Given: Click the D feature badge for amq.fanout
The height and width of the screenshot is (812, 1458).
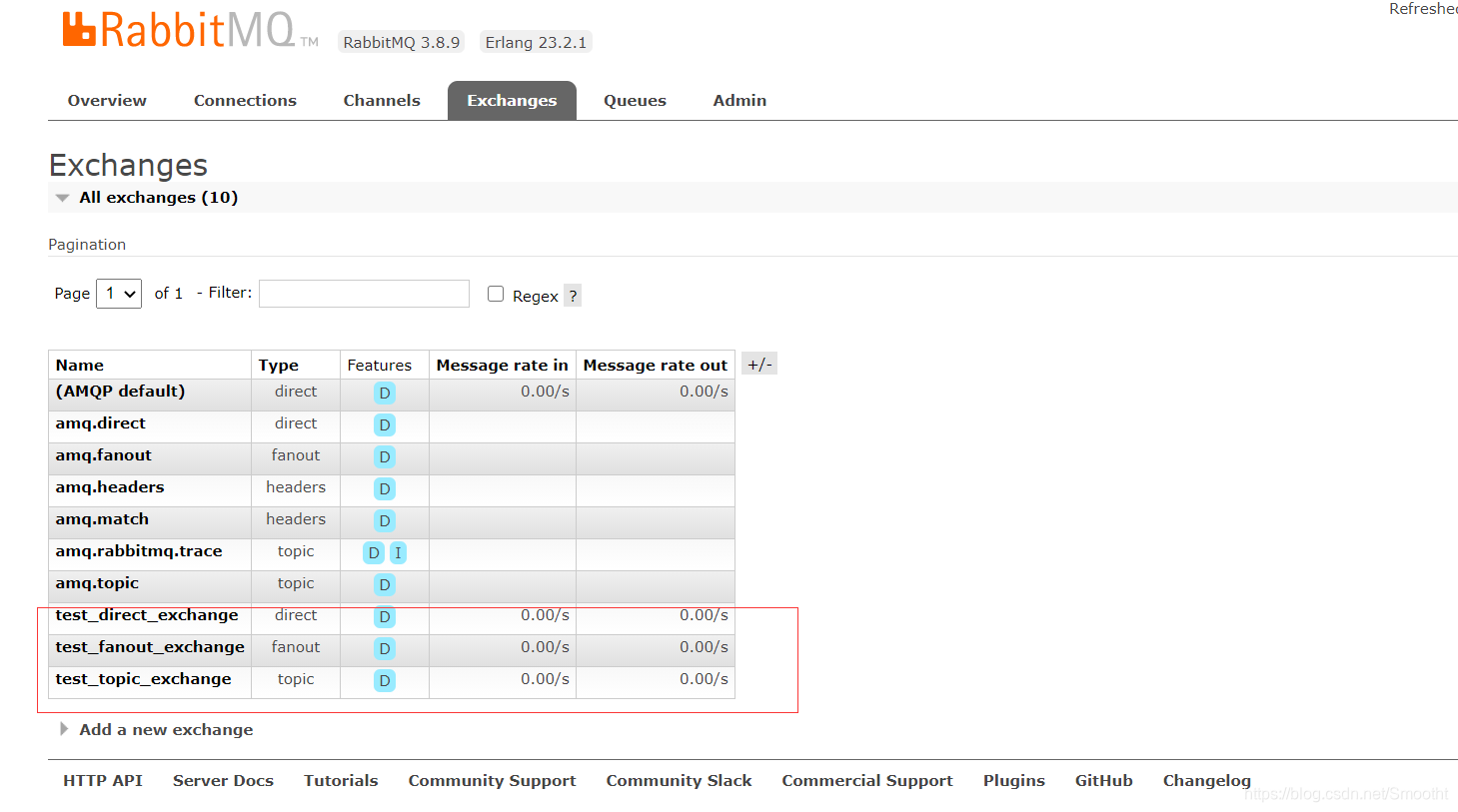Looking at the screenshot, I should pos(385,457).
